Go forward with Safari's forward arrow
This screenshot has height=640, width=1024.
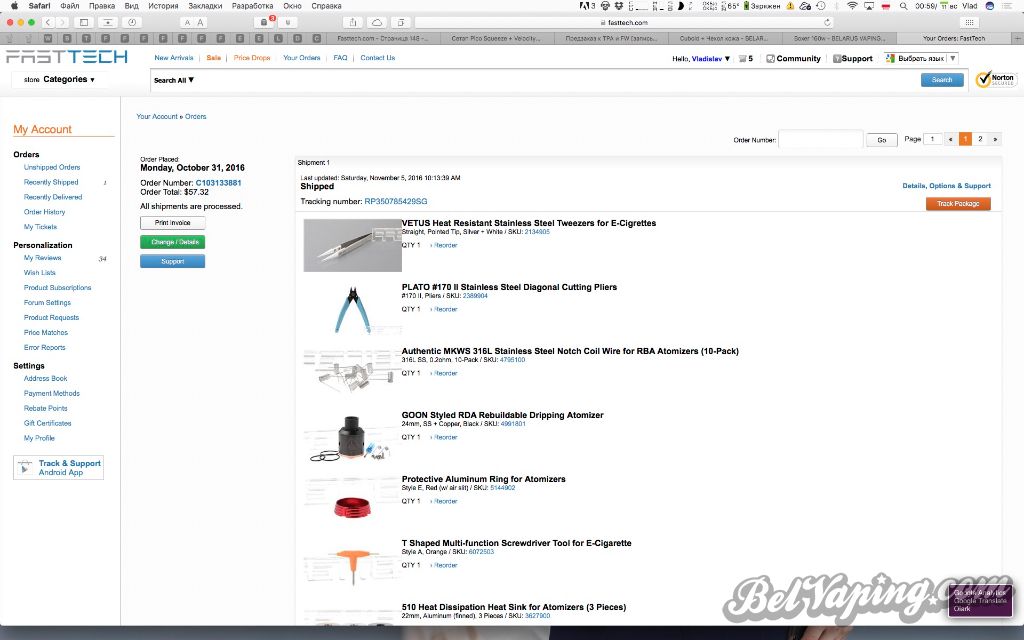[x=63, y=22]
